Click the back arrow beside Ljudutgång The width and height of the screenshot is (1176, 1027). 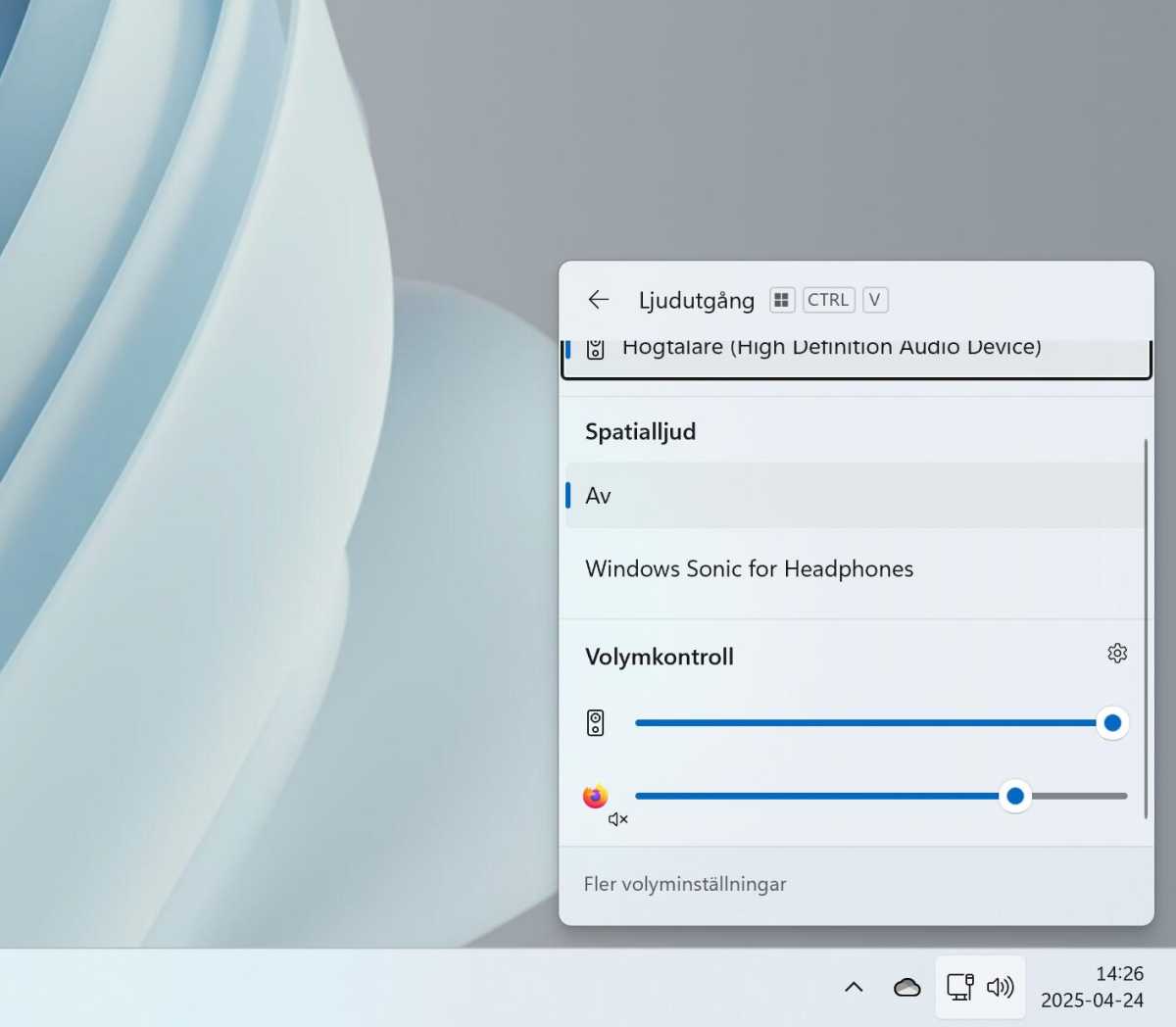click(598, 300)
